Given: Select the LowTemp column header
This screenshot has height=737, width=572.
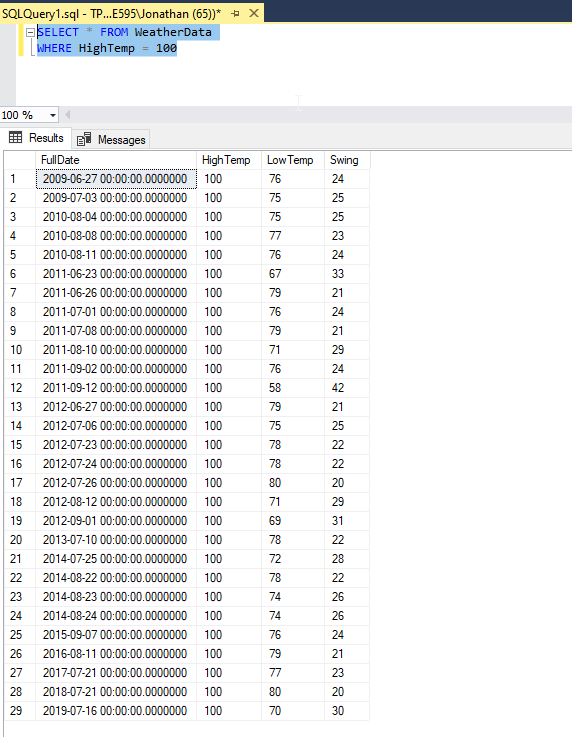Looking at the screenshot, I should [x=293, y=160].
